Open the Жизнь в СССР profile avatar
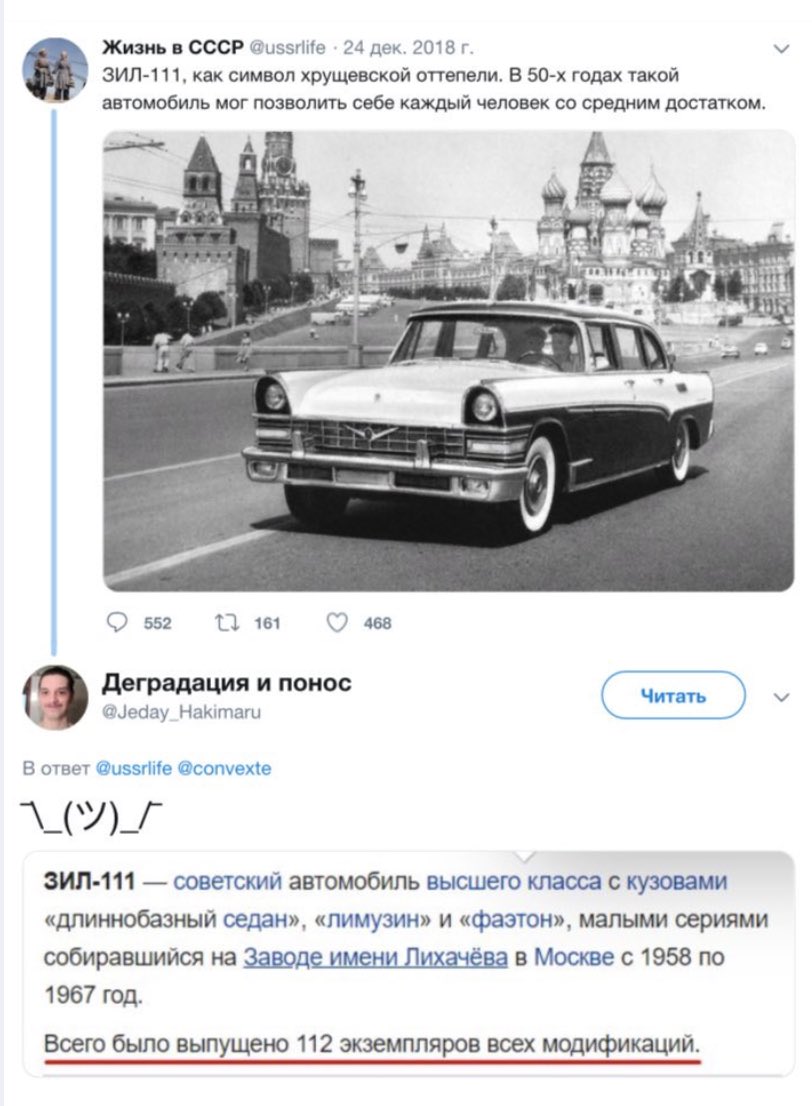 54,70
